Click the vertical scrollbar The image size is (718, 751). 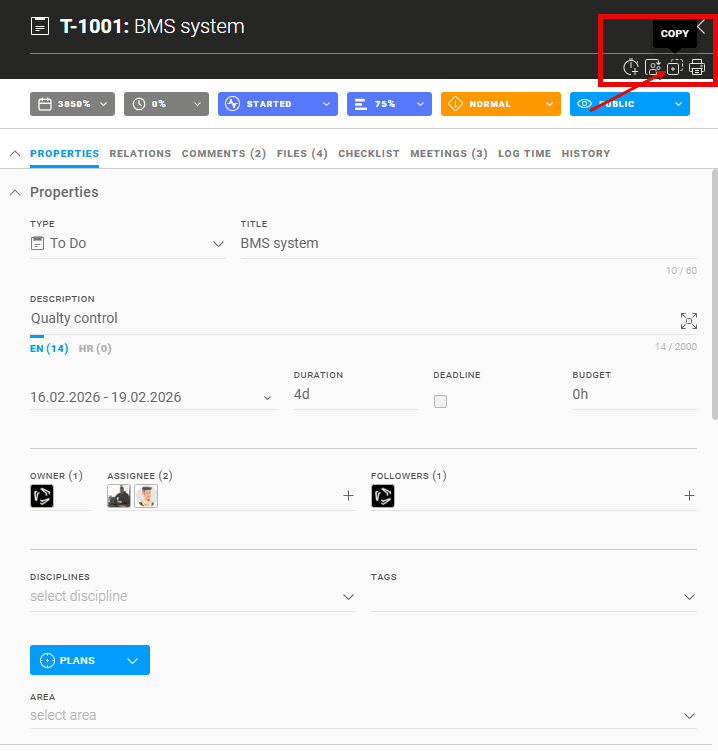click(715, 295)
